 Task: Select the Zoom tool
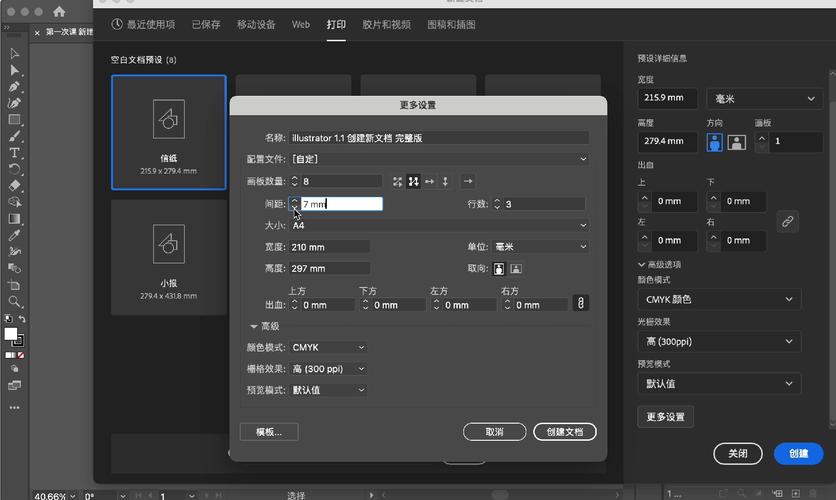pos(14,302)
